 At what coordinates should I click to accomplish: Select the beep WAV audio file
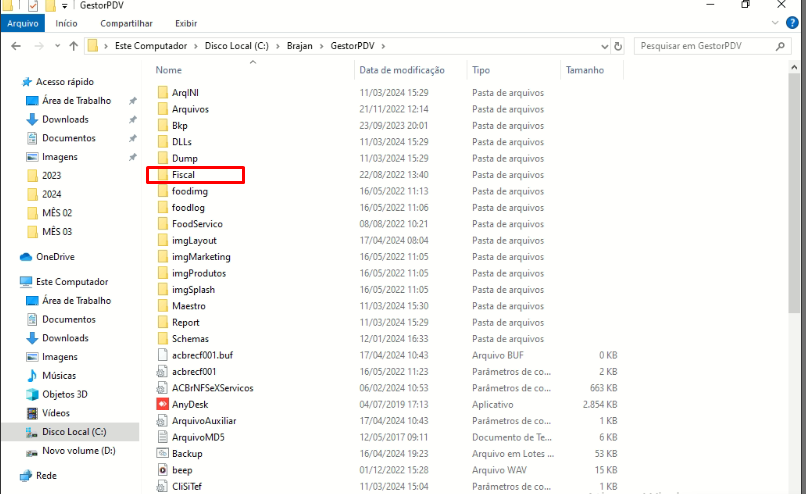(182, 470)
